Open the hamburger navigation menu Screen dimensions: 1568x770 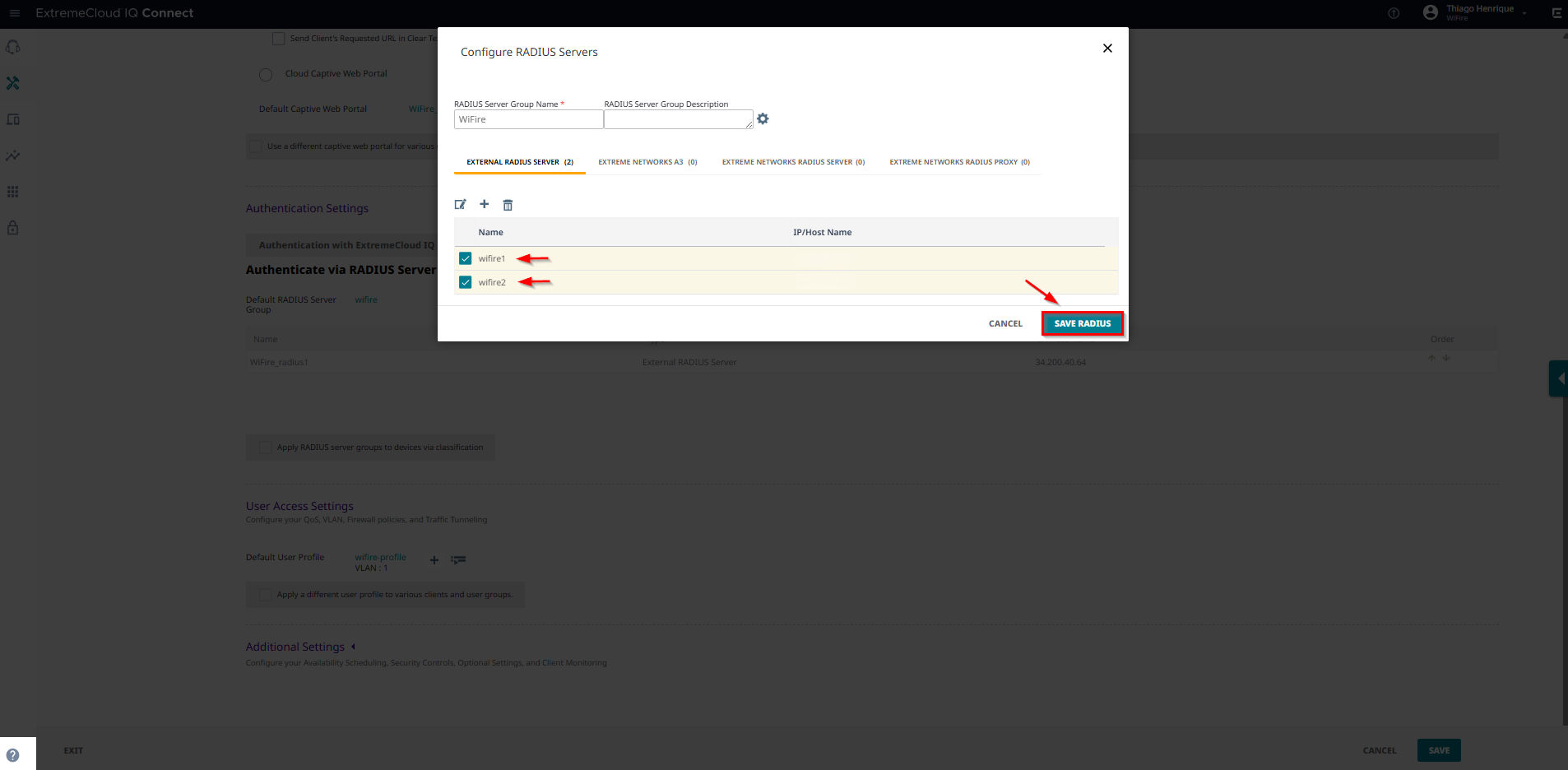click(14, 13)
